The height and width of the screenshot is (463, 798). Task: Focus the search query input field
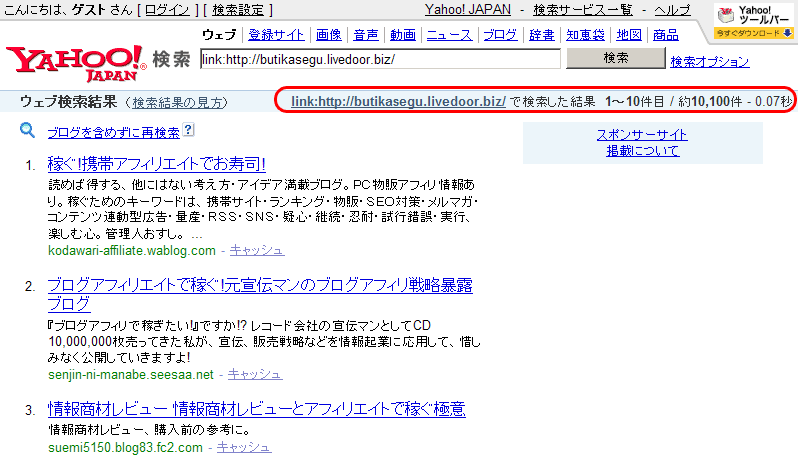(380, 59)
